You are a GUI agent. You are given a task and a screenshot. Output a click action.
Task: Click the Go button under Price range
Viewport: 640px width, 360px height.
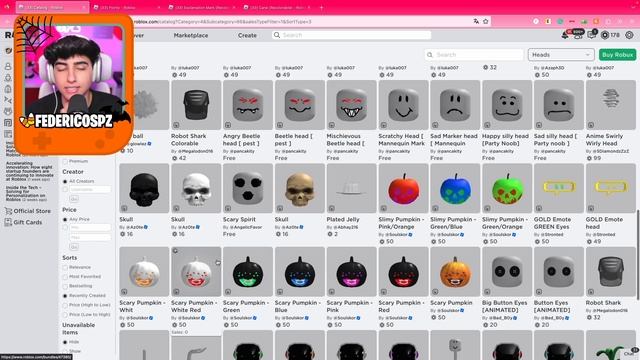pos(74,247)
